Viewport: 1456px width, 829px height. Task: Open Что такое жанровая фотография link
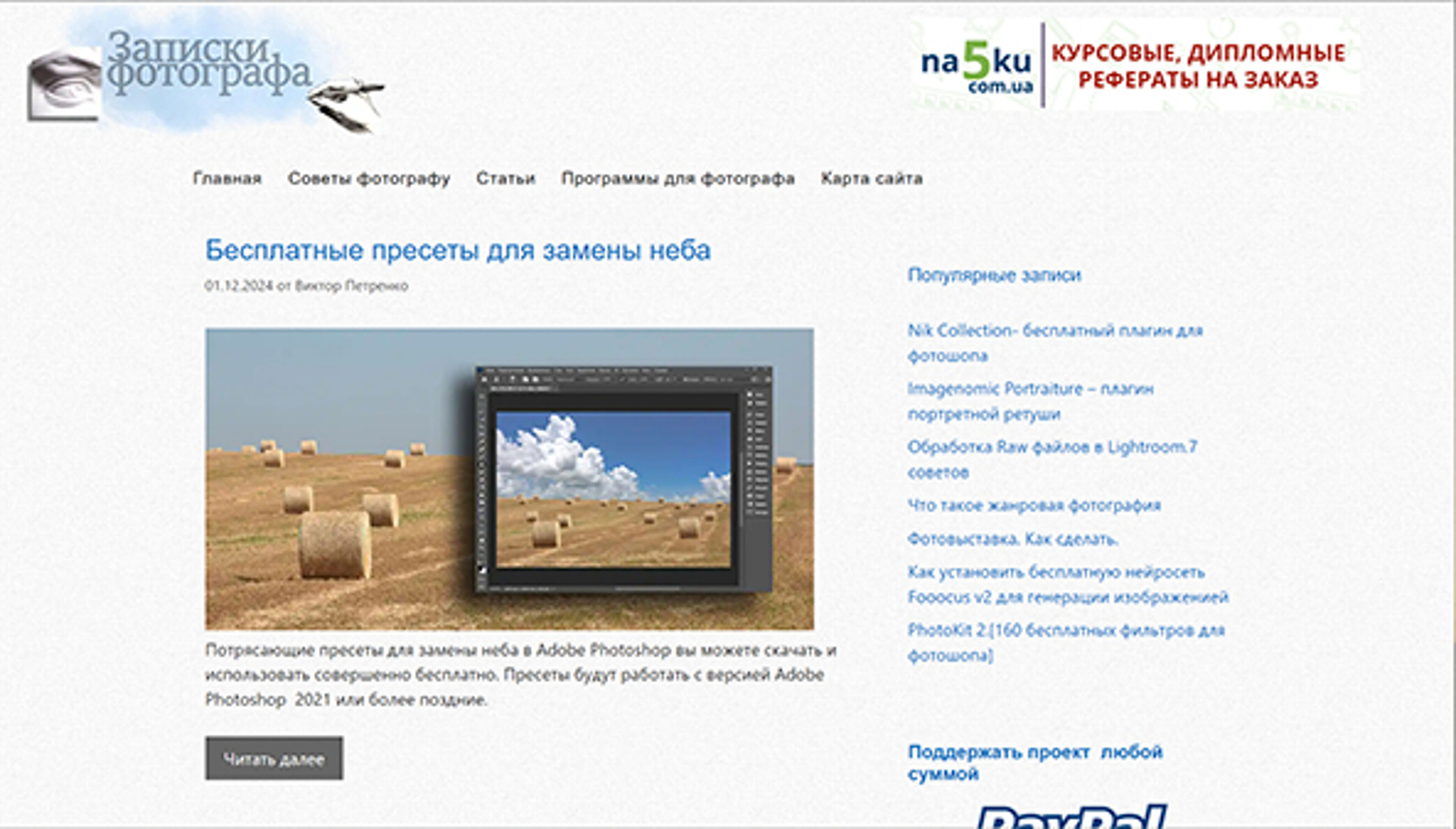[1034, 506]
